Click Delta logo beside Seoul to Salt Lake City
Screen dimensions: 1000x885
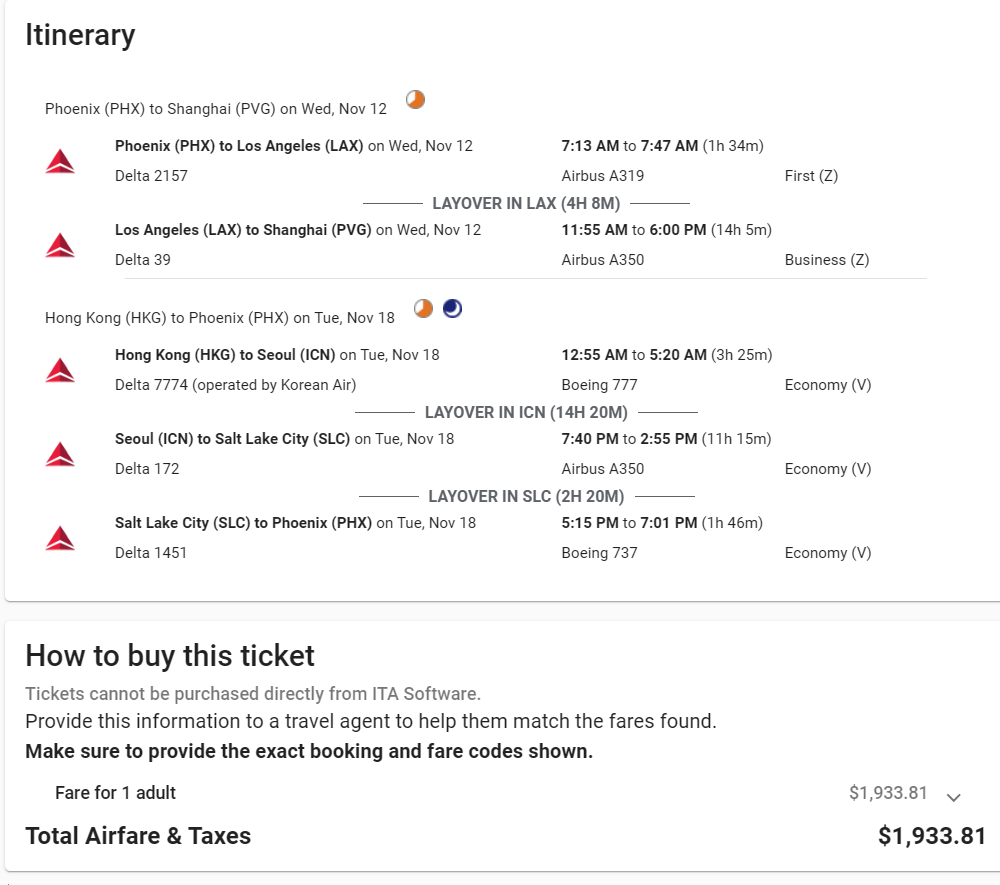tap(60, 454)
